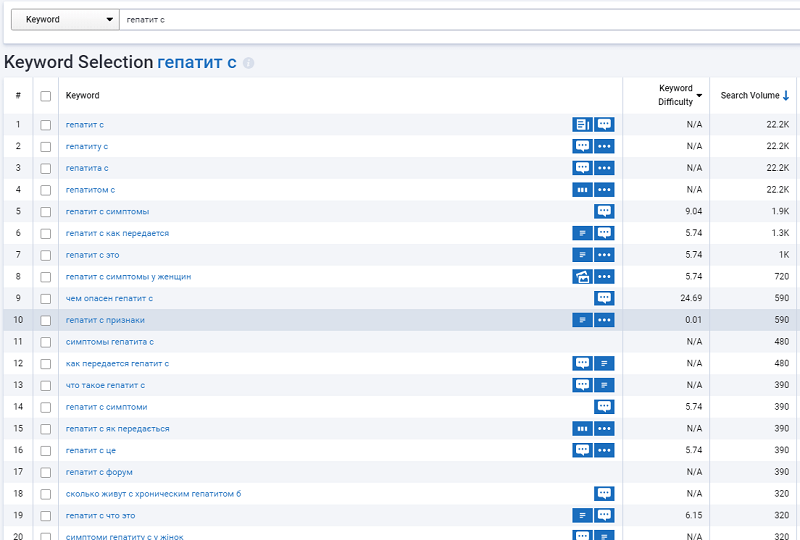Click the news snippet icon in row 1
This screenshot has height=540, width=800.
coord(582,125)
